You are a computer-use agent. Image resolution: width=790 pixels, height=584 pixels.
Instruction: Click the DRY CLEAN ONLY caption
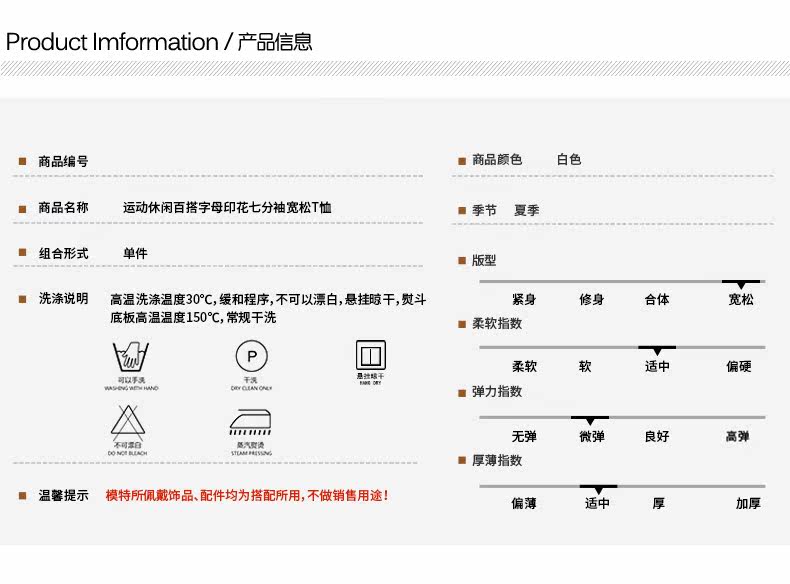click(251, 388)
